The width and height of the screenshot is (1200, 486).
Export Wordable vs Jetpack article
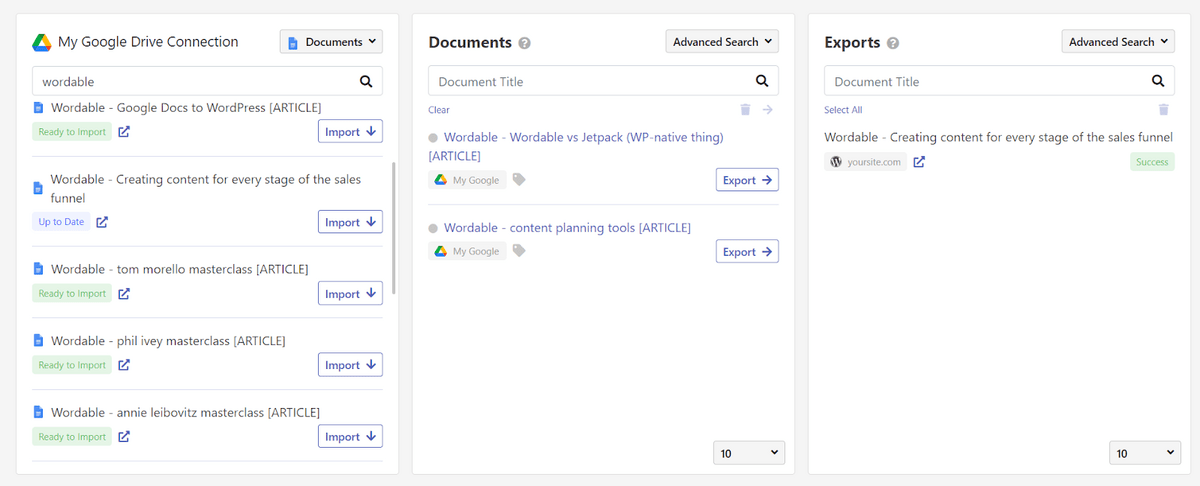point(747,180)
